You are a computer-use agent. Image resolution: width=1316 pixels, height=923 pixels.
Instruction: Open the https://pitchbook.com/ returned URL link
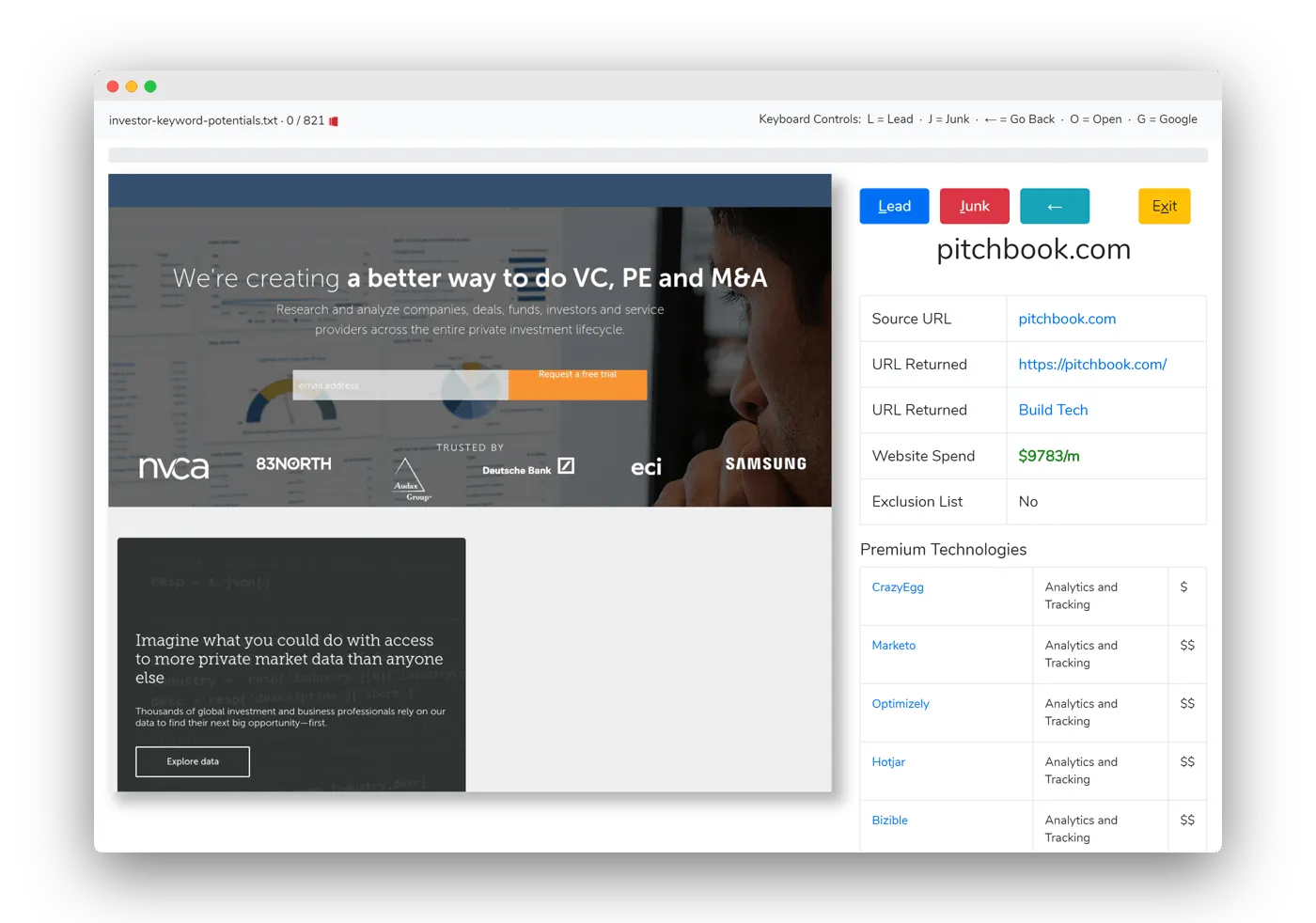1092,365
